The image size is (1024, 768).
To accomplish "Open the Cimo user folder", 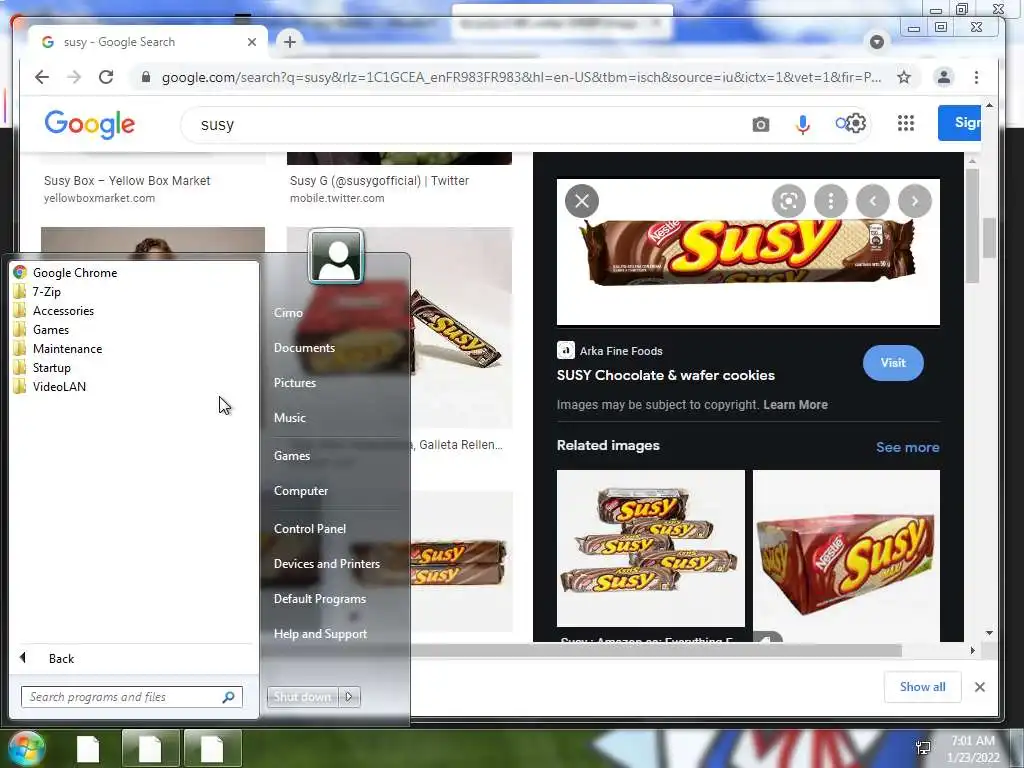I will (288, 313).
